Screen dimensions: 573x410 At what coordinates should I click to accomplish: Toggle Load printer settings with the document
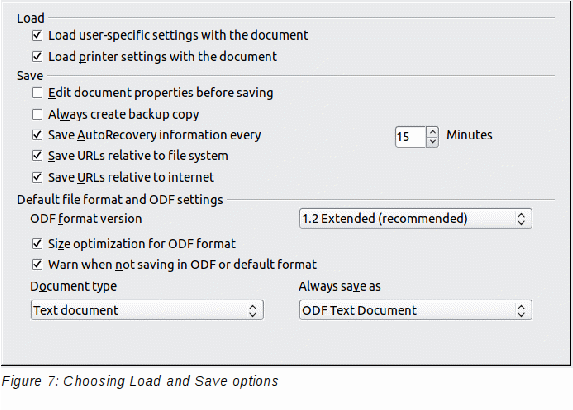point(37,57)
